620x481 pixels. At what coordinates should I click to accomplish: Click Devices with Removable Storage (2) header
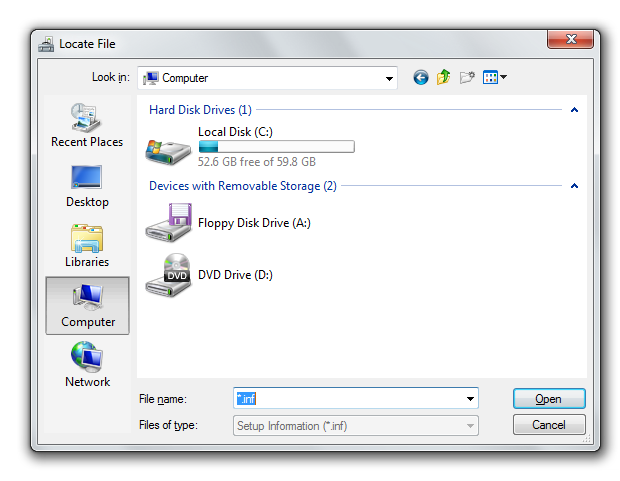243,186
